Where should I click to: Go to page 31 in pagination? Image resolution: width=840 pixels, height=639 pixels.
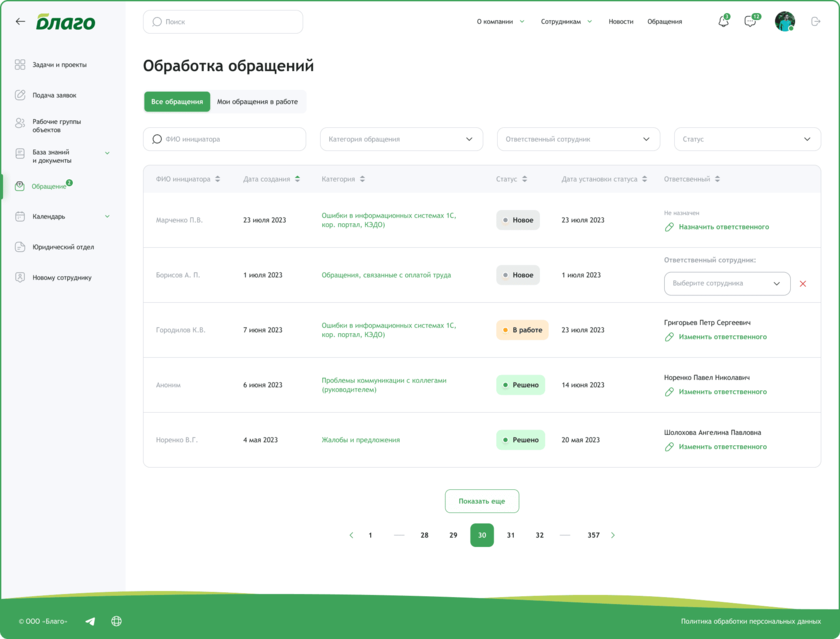[511, 536]
